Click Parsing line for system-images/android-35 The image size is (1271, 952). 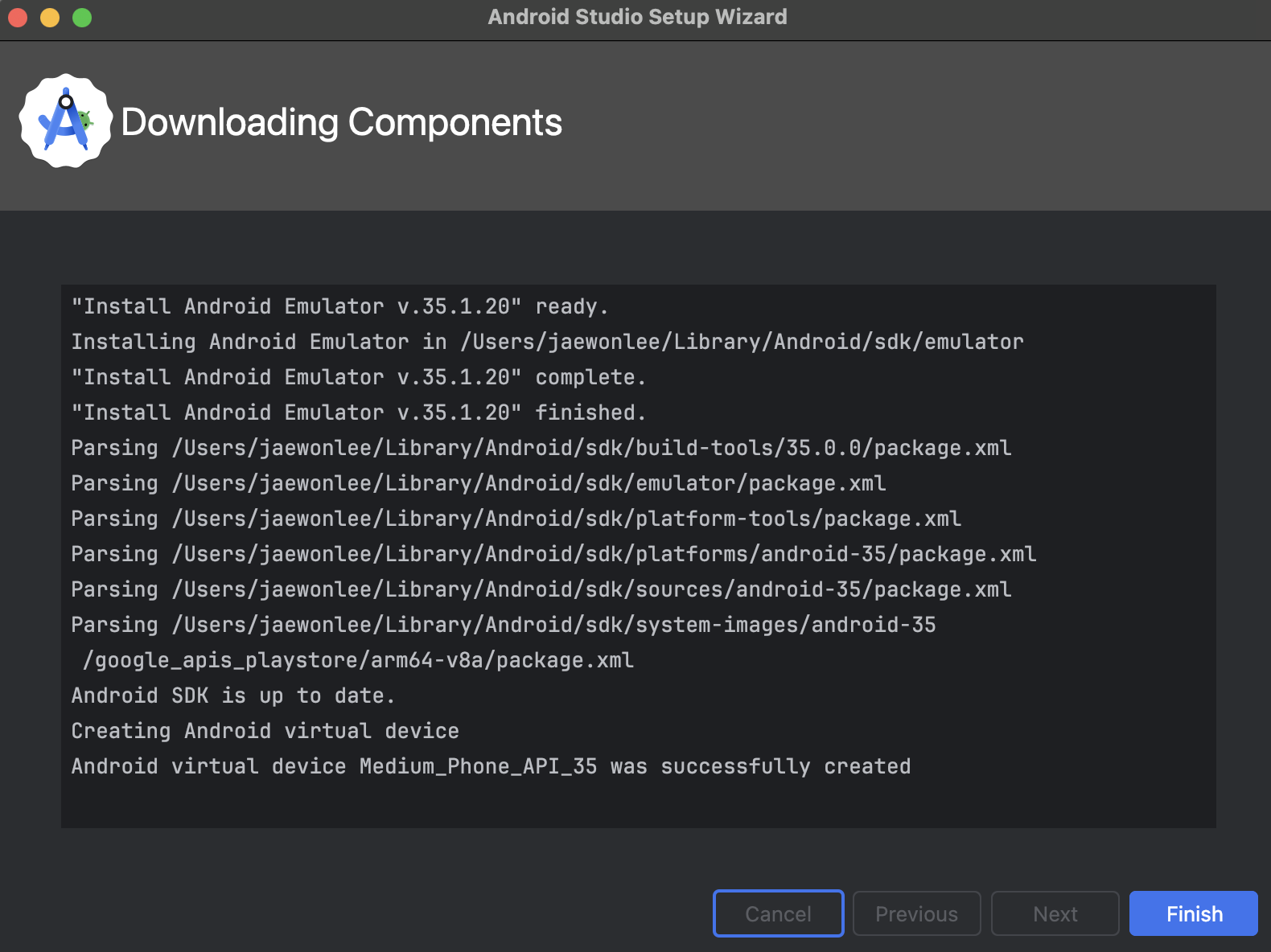click(504, 625)
